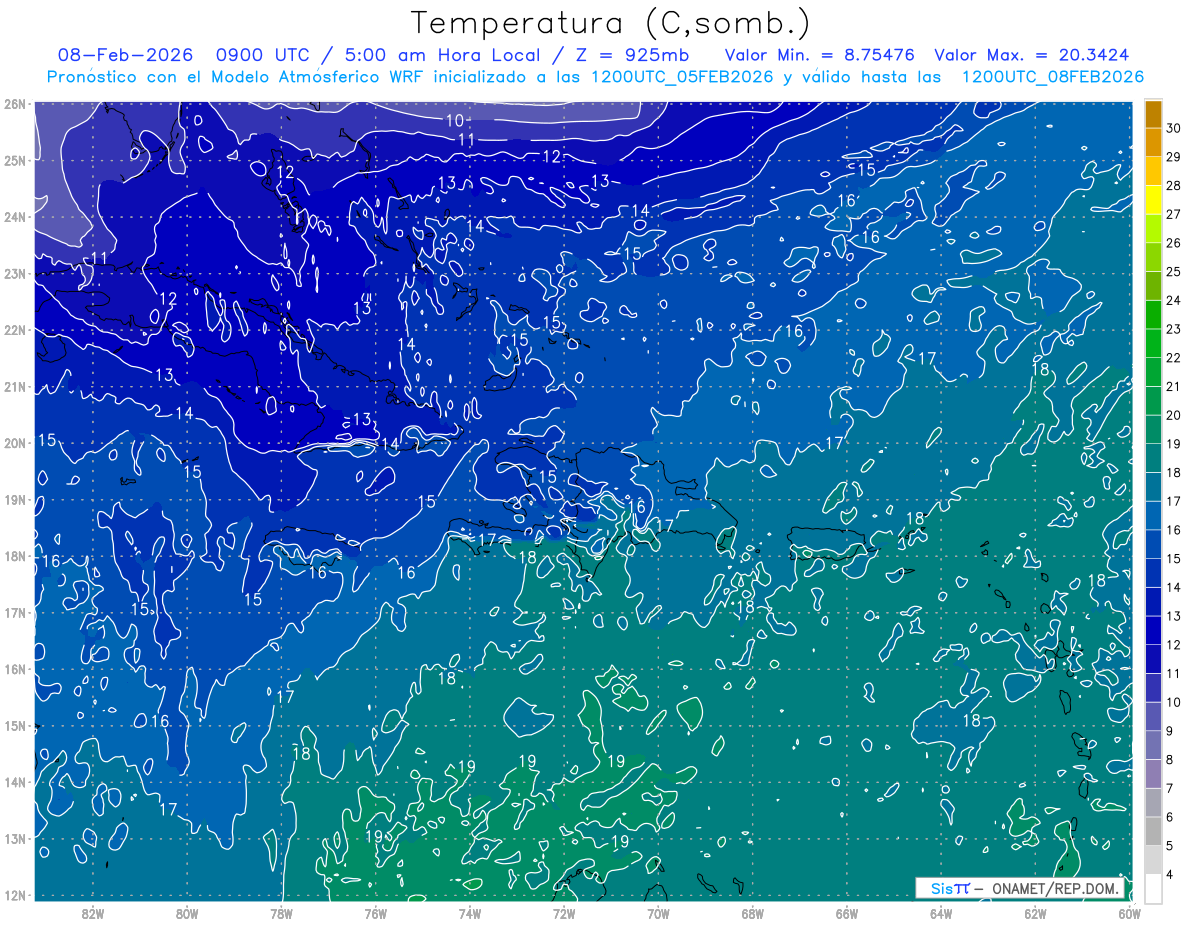1200x927 pixels.
Task: Select the latitude axis label 13N
Action: click(x=14, y=838)
